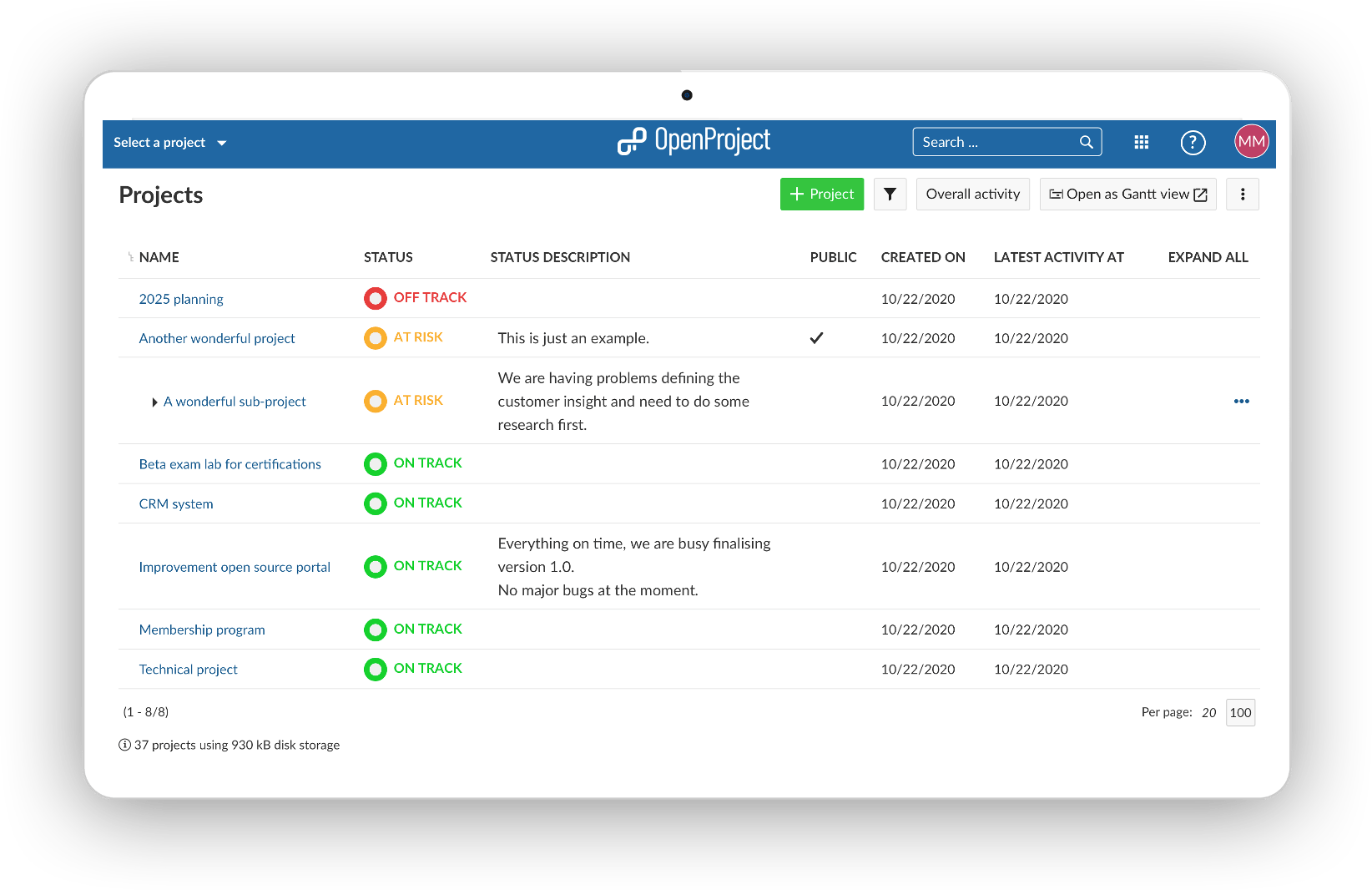Image resolution: width=1372 pixels, height=890 pixels.
Task: Set per page to 100
Action: pyautogui.click(x=1240, y=713)
